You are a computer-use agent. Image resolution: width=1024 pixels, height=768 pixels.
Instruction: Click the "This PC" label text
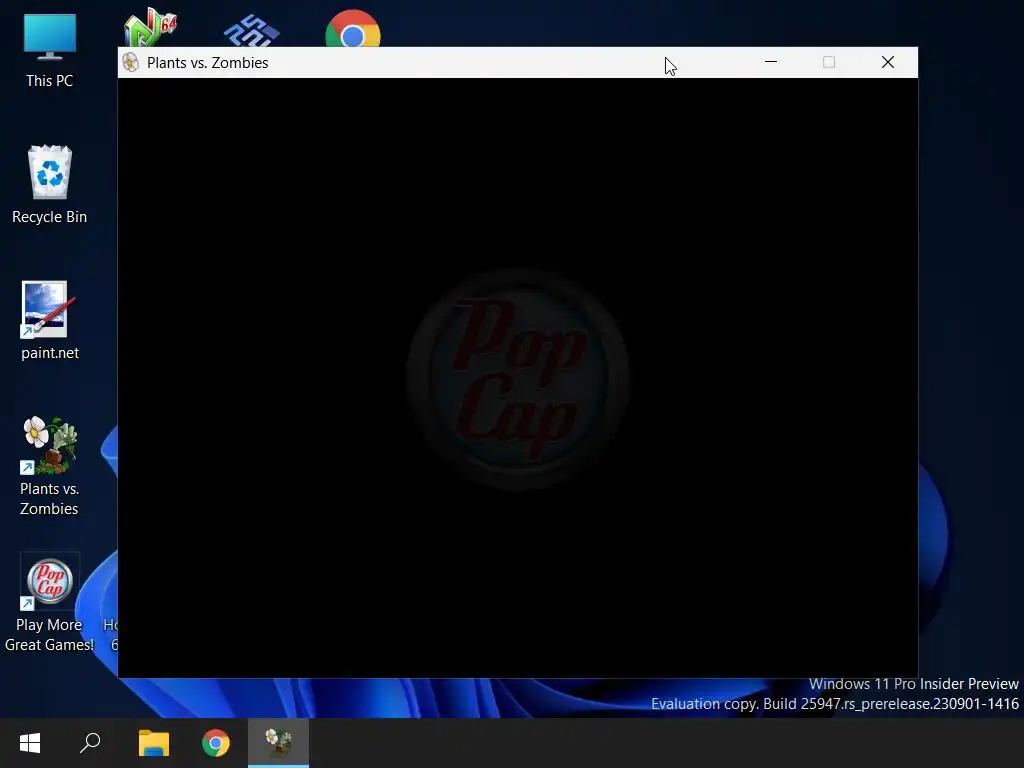coord(50,81)
